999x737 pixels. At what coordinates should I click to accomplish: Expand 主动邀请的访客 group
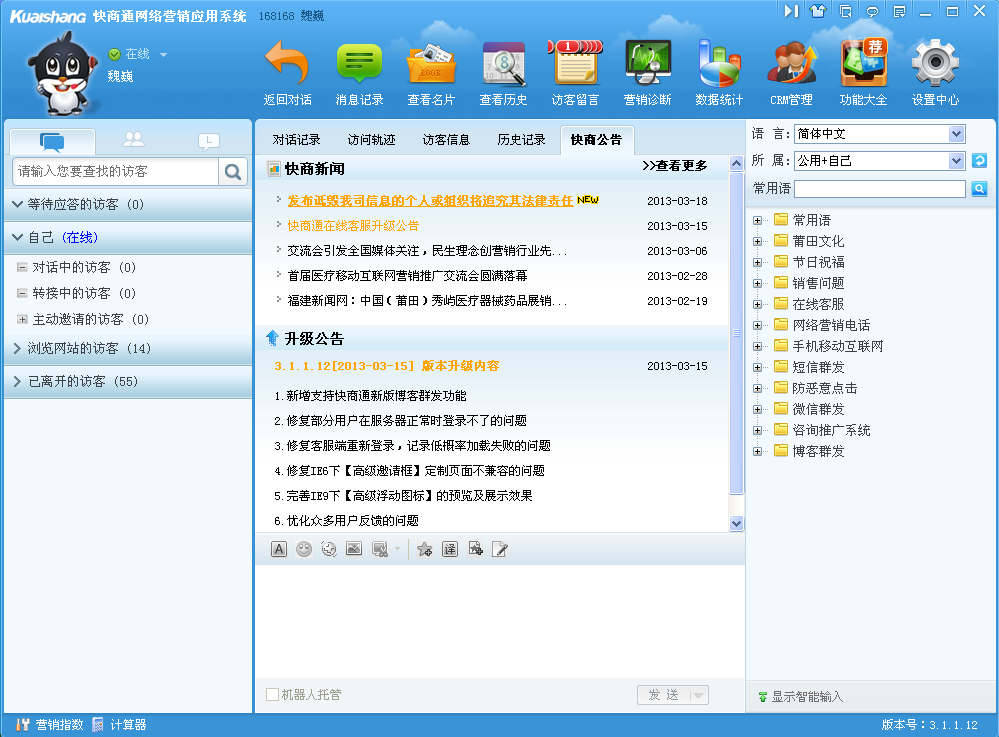pos(23,319)
